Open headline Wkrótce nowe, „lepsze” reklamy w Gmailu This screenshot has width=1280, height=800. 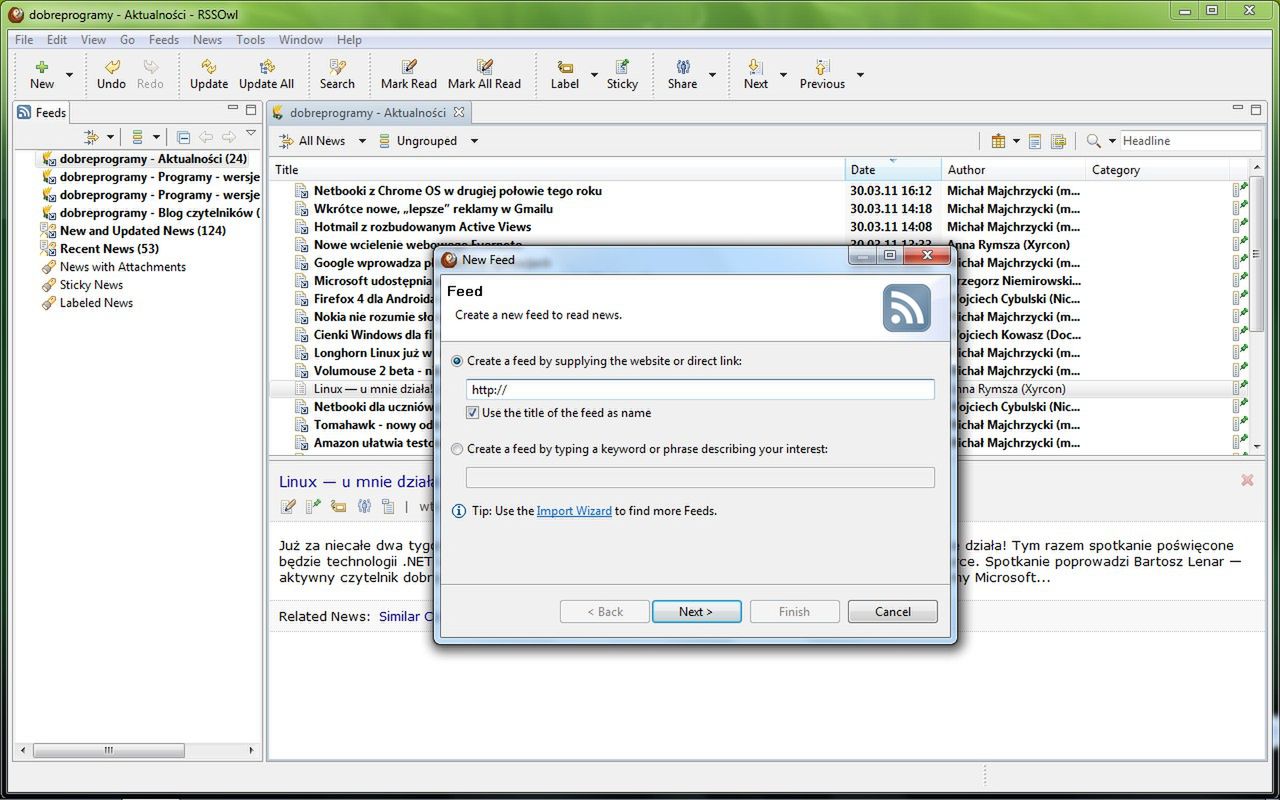click(433, 209)
